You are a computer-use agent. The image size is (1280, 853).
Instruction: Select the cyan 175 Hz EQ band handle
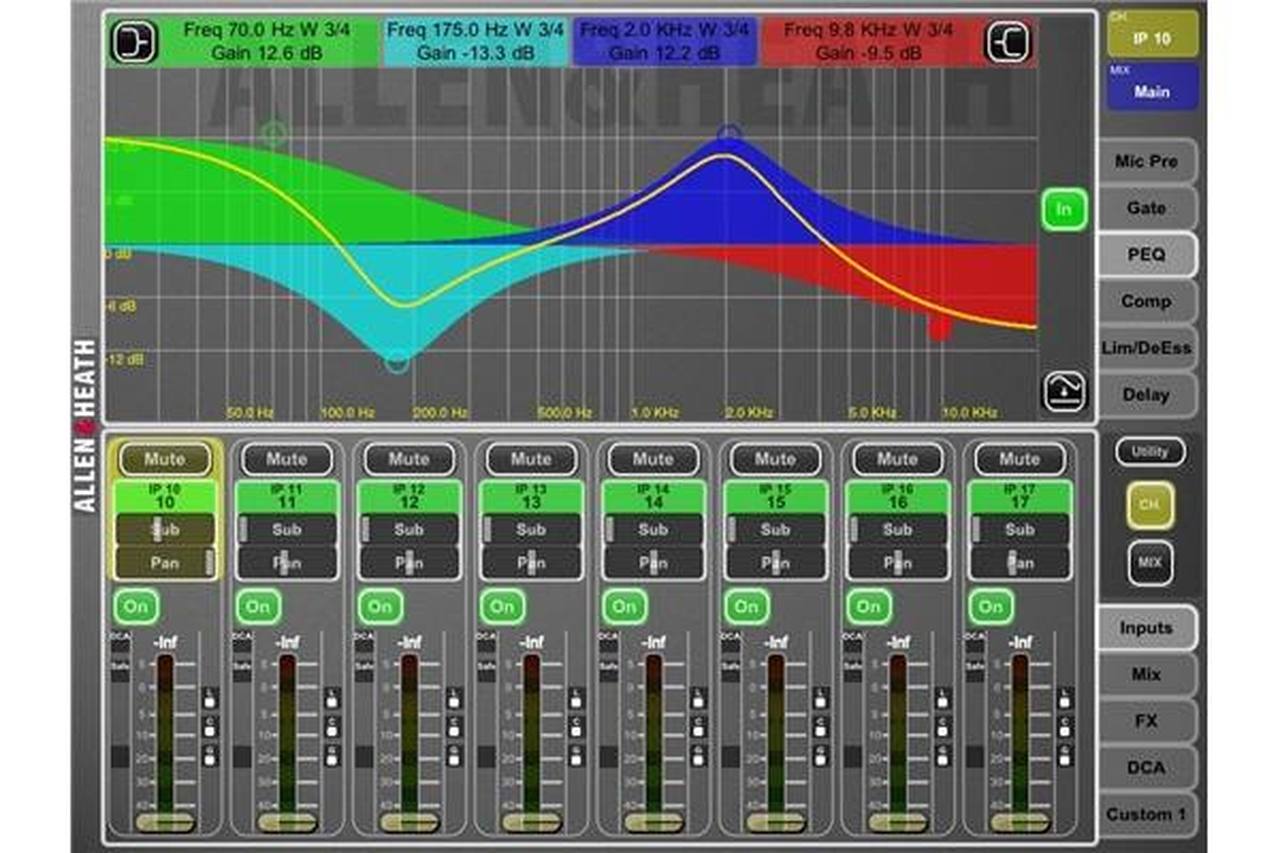[397, 362]
